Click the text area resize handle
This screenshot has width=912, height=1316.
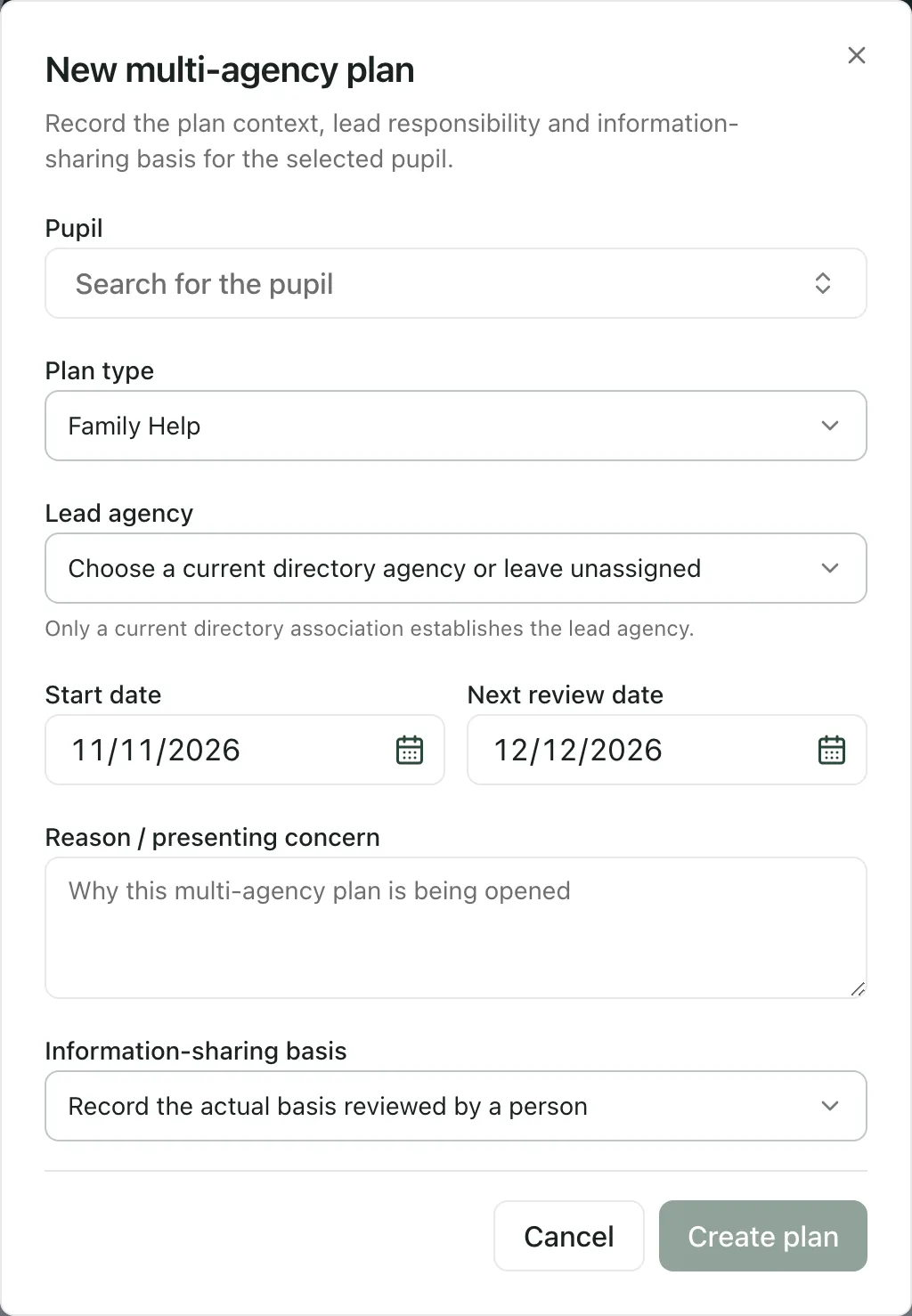point(858,989)
